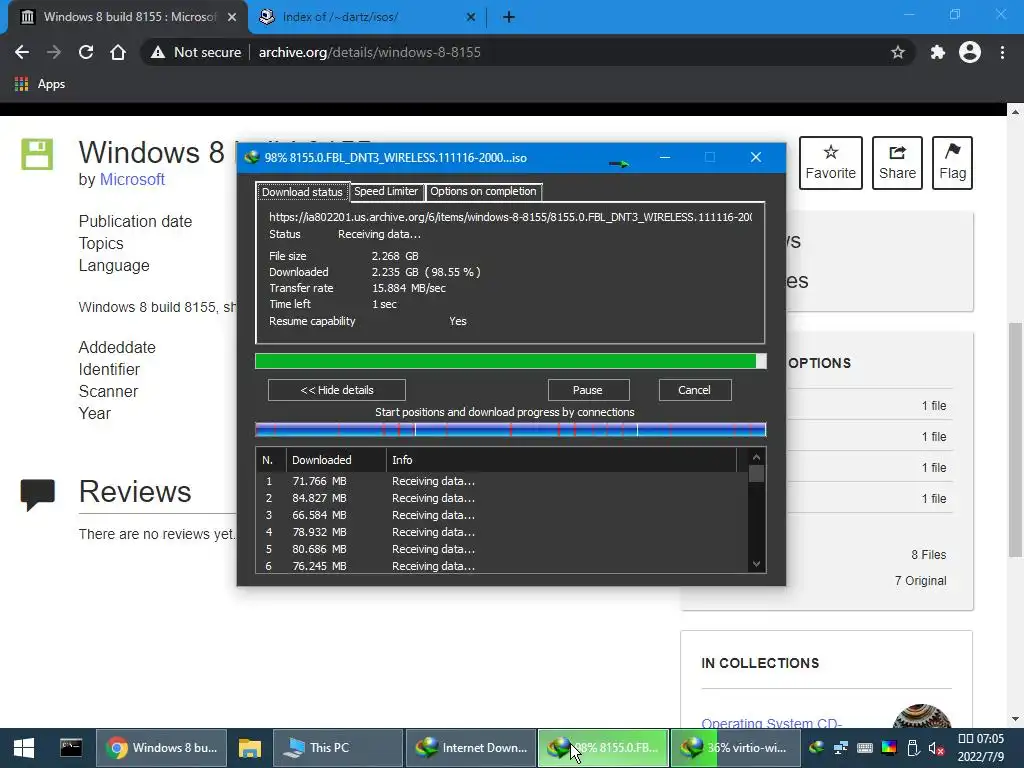The height and width of the screenshot is (768, 1024).
Task: Click the IDM icon in dialog title bar
Action: point(251,157)
